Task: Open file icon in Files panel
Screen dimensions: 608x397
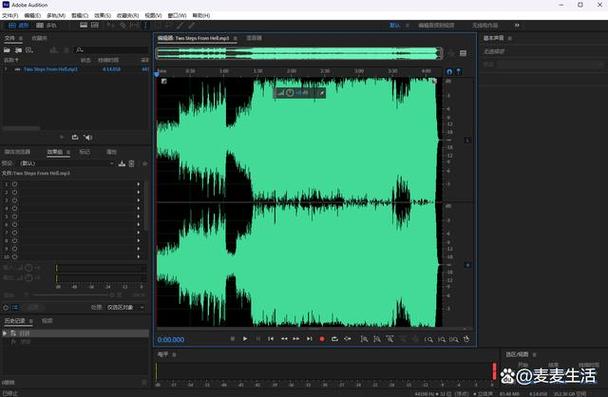Action: coord(7,50)
